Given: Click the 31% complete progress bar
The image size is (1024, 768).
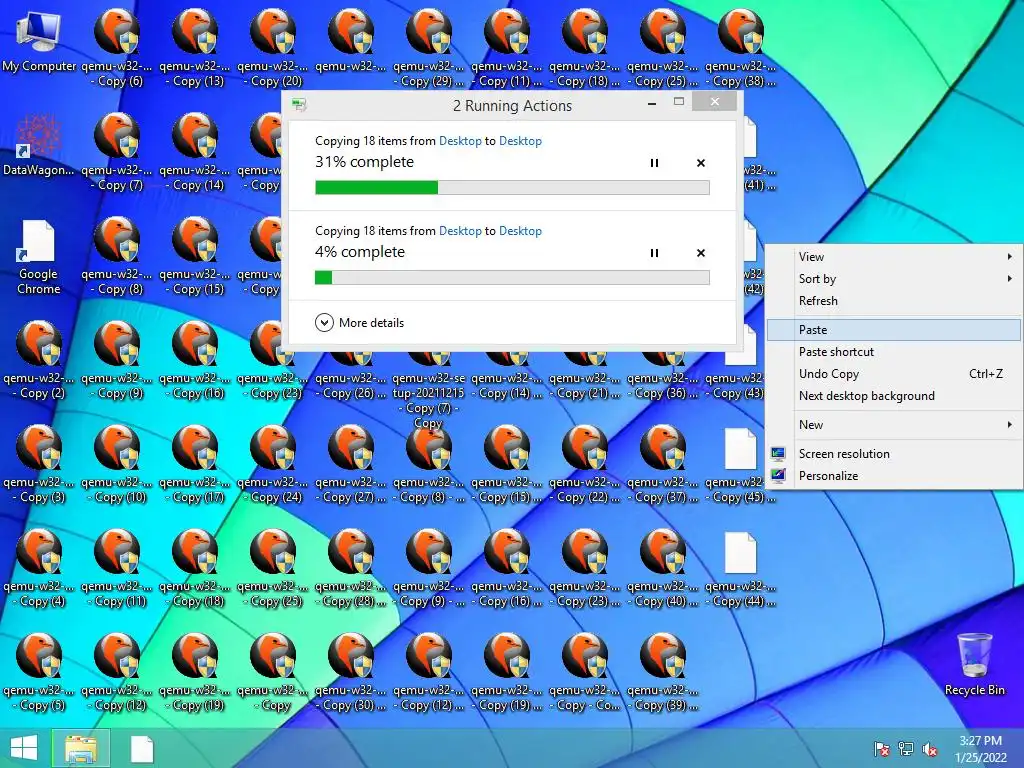Looking at the screenshot, I should coord(512,187).
